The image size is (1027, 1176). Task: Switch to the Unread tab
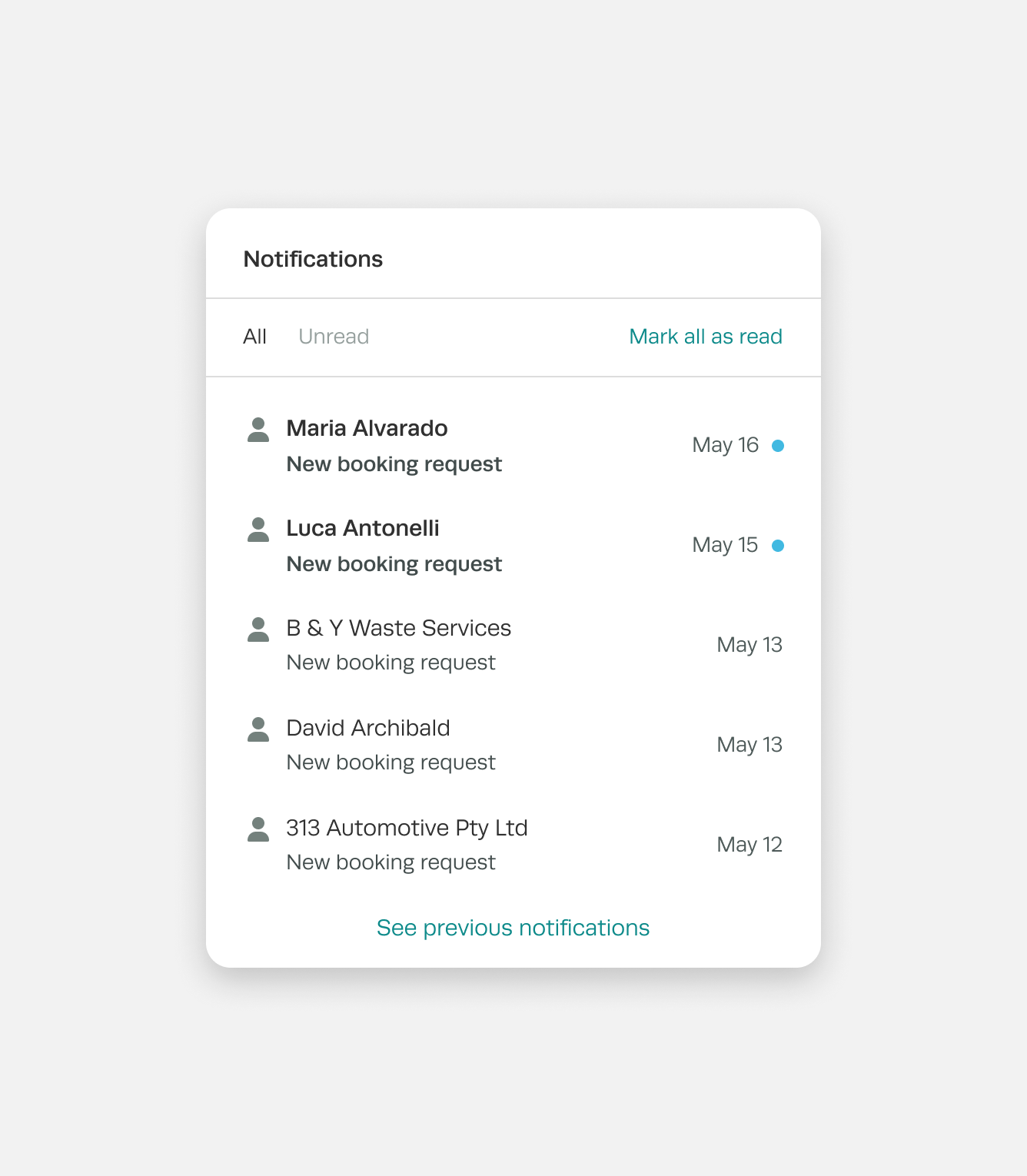pos(334,337)
